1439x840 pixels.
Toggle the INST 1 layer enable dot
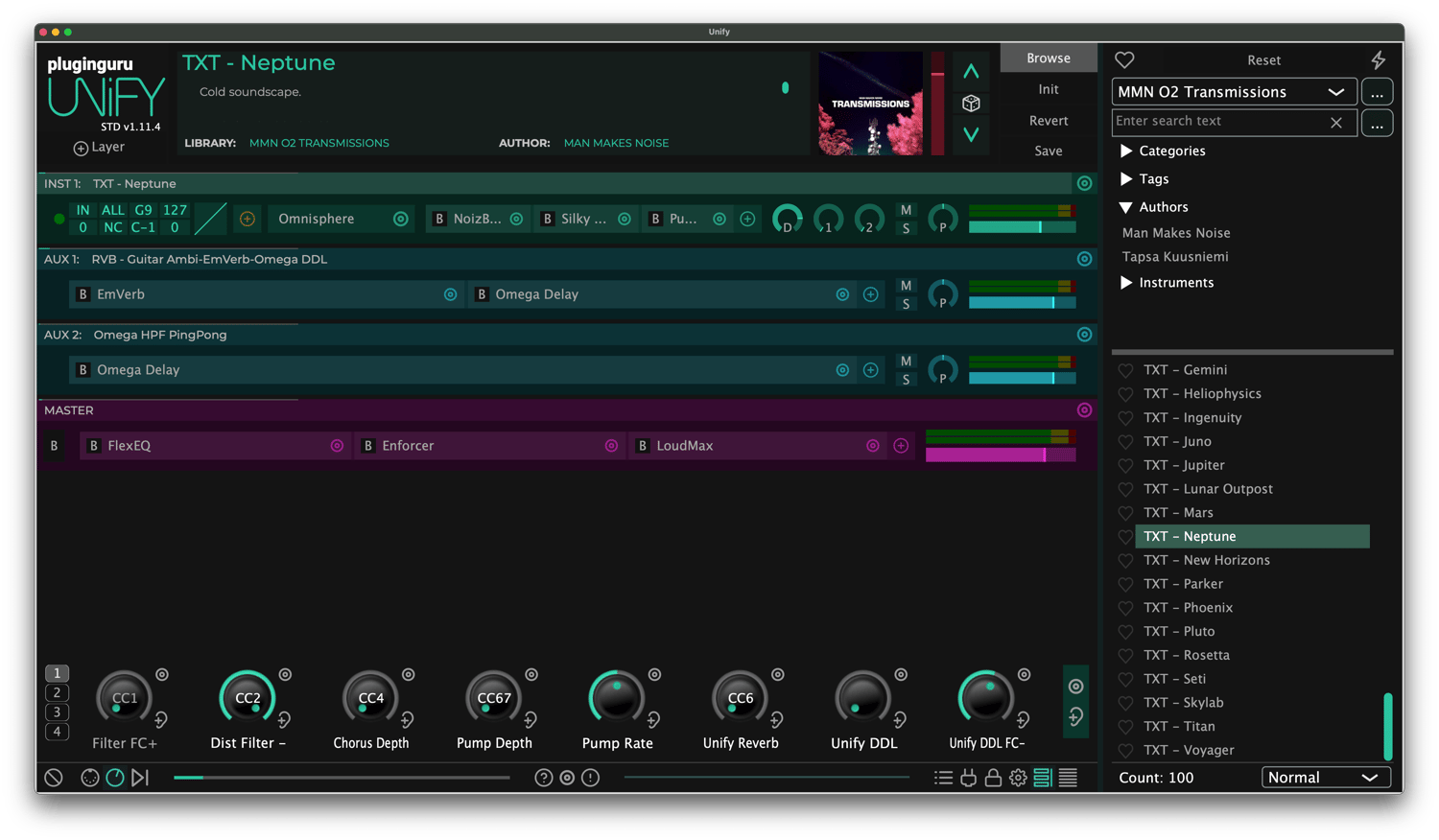pyautogui.click(x=59, y=220)
